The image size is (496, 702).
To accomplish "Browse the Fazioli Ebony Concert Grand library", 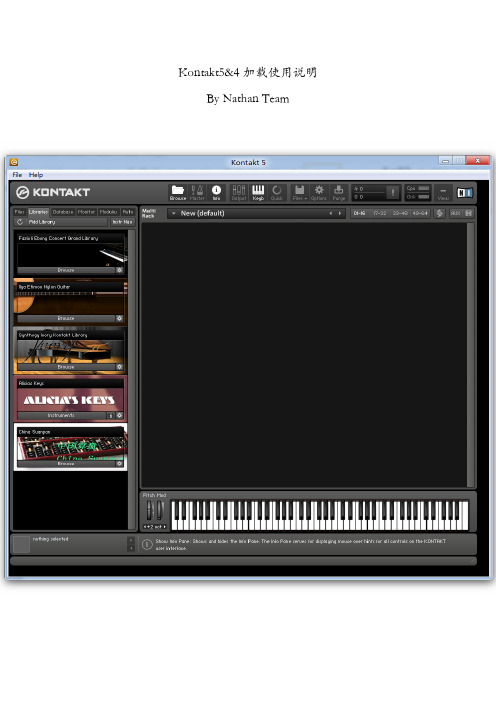I will (x=66, y=270).
